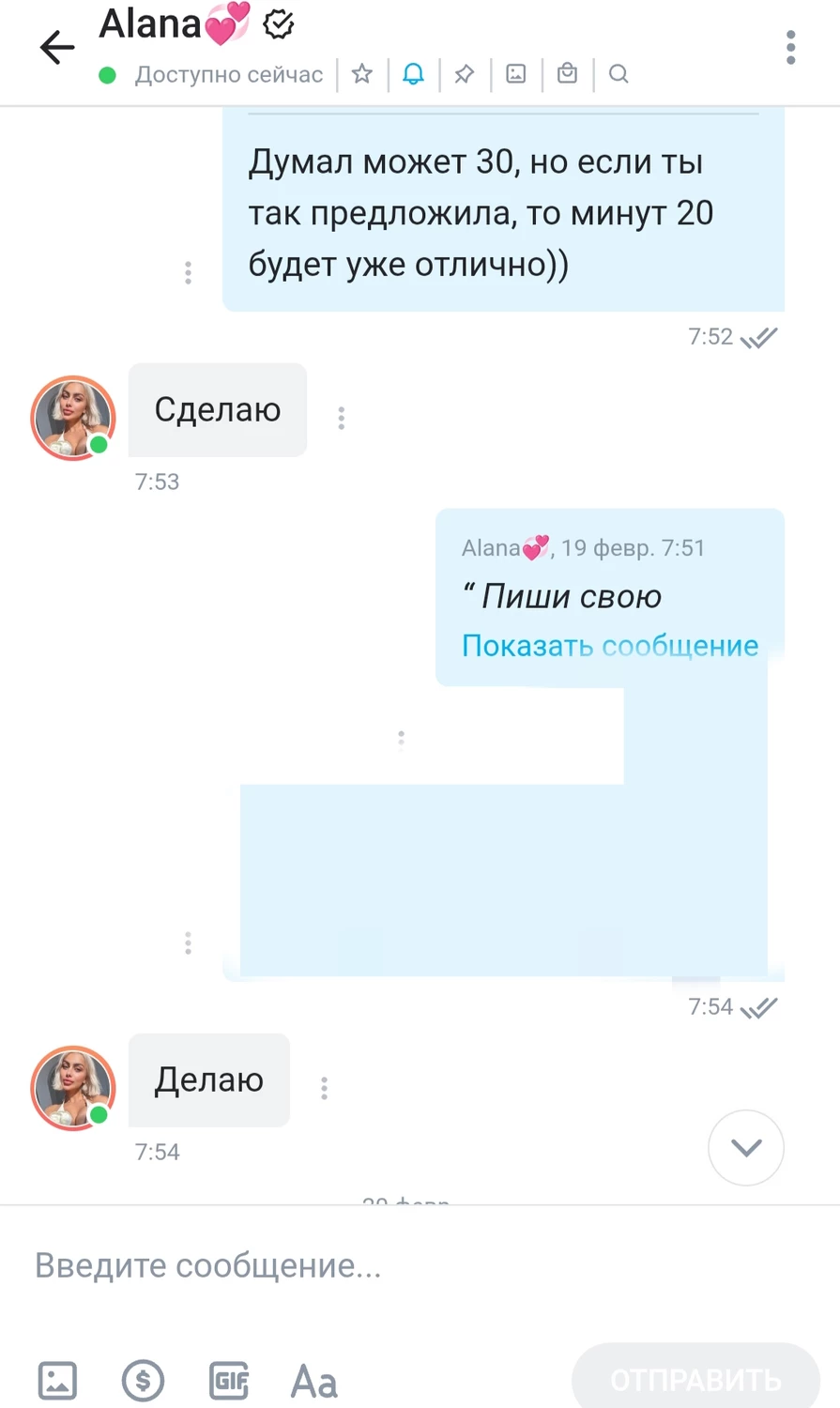
Task: Attach a photo using the image icon
Action: click(57, 1381)
